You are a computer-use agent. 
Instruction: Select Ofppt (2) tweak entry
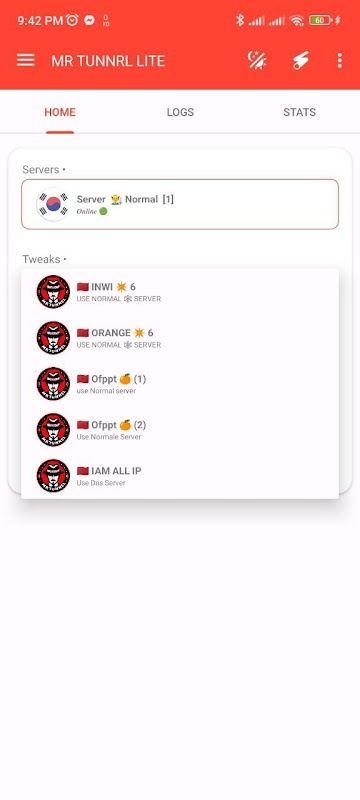click(180, 430)
